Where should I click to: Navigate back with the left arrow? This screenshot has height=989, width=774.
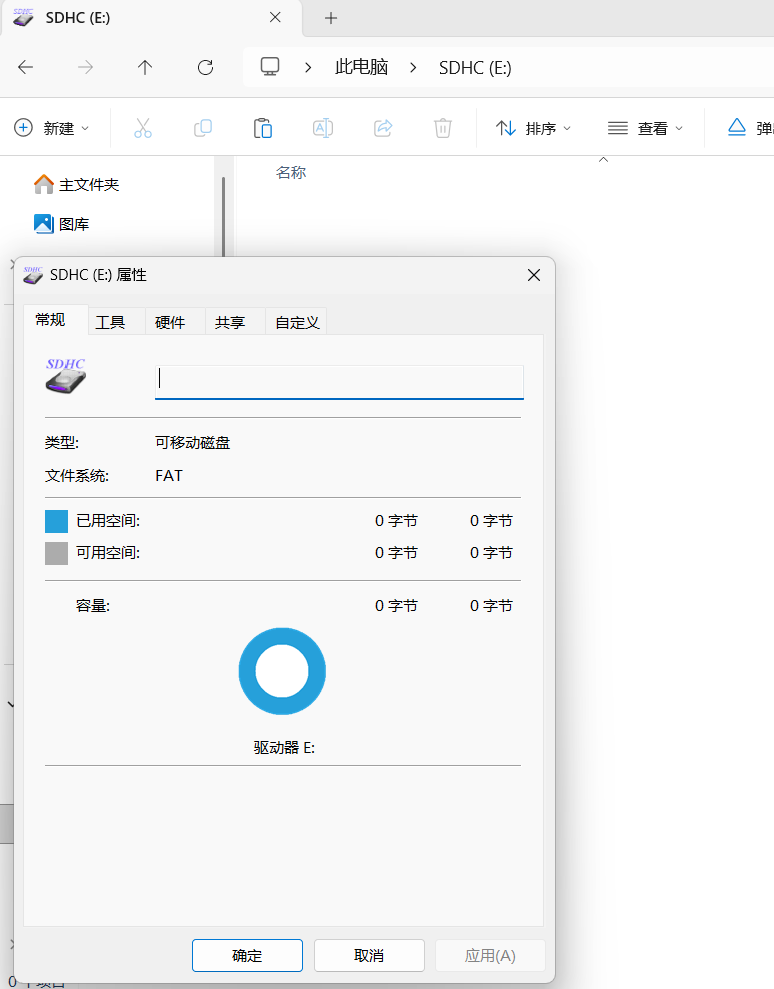(26, 67)
